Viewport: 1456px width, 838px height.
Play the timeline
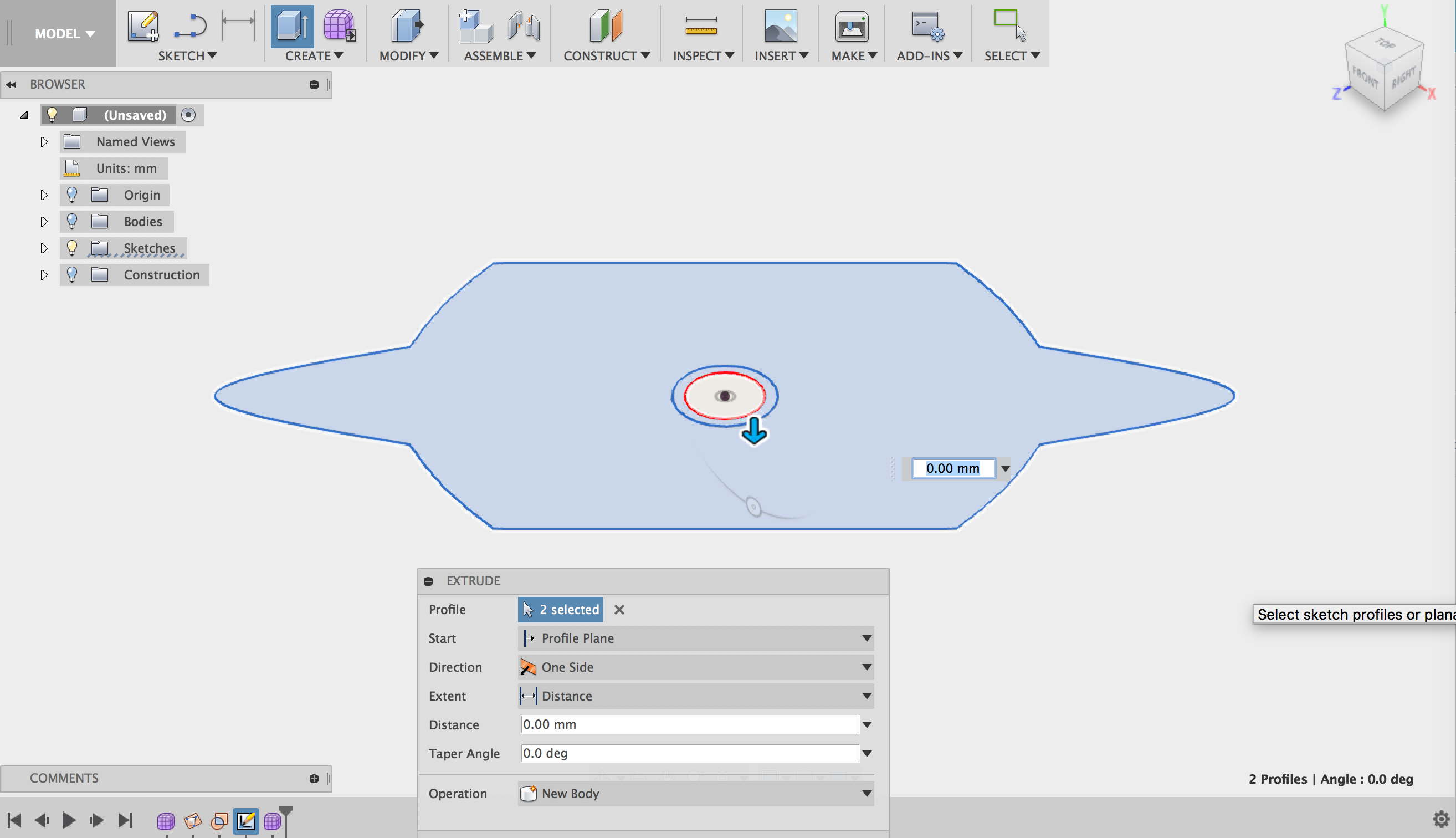pos(69,820)
